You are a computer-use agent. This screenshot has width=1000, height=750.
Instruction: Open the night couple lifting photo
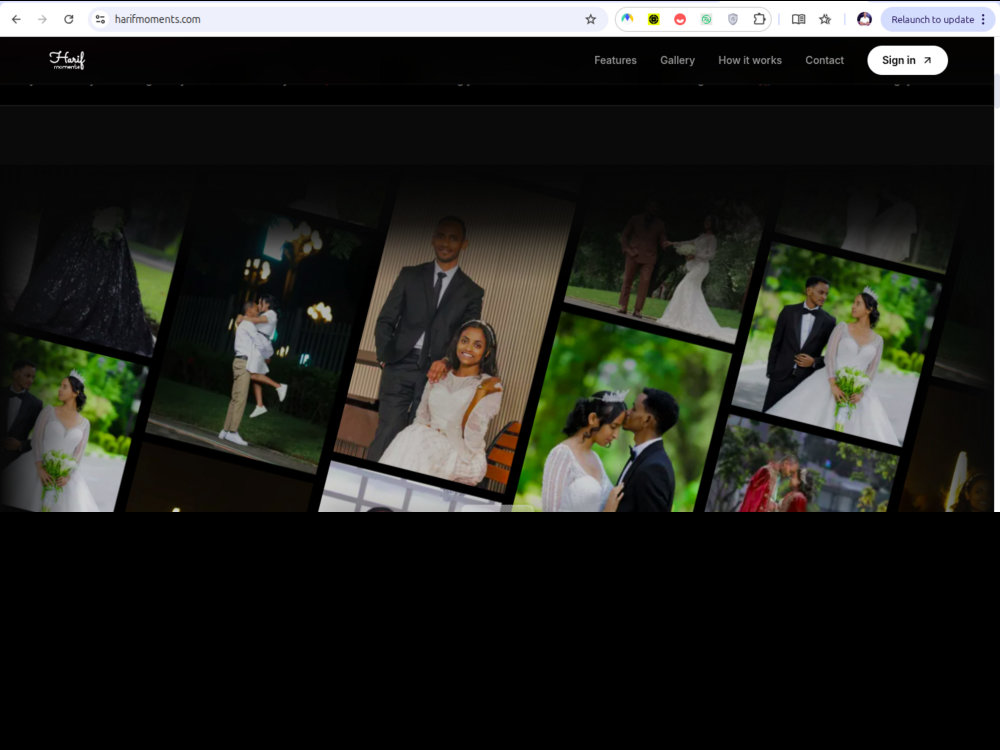[x=258, y=338]
